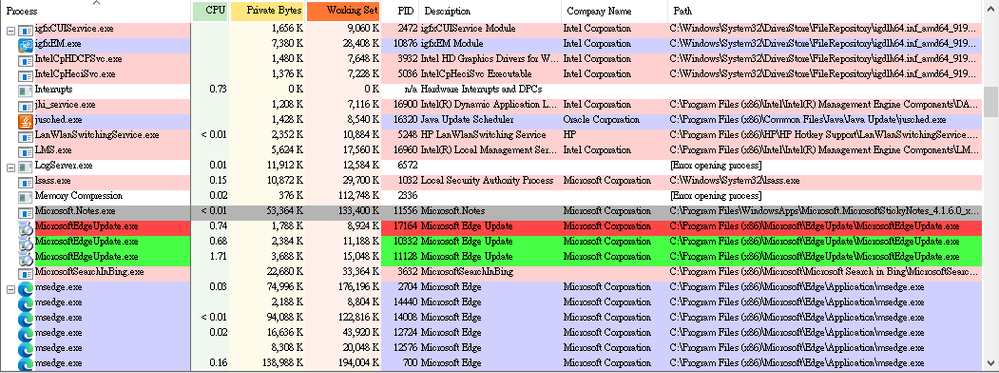Click the CPU value 0.73 for Interrupts
The width and height of the screenshot is (999, 373).
(x=218, y=89)
